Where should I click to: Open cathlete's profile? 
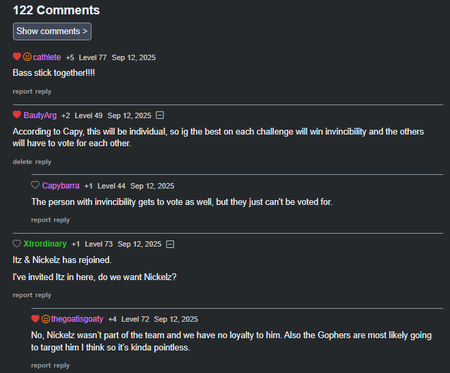pyautogui.click(x=47, y=57)
